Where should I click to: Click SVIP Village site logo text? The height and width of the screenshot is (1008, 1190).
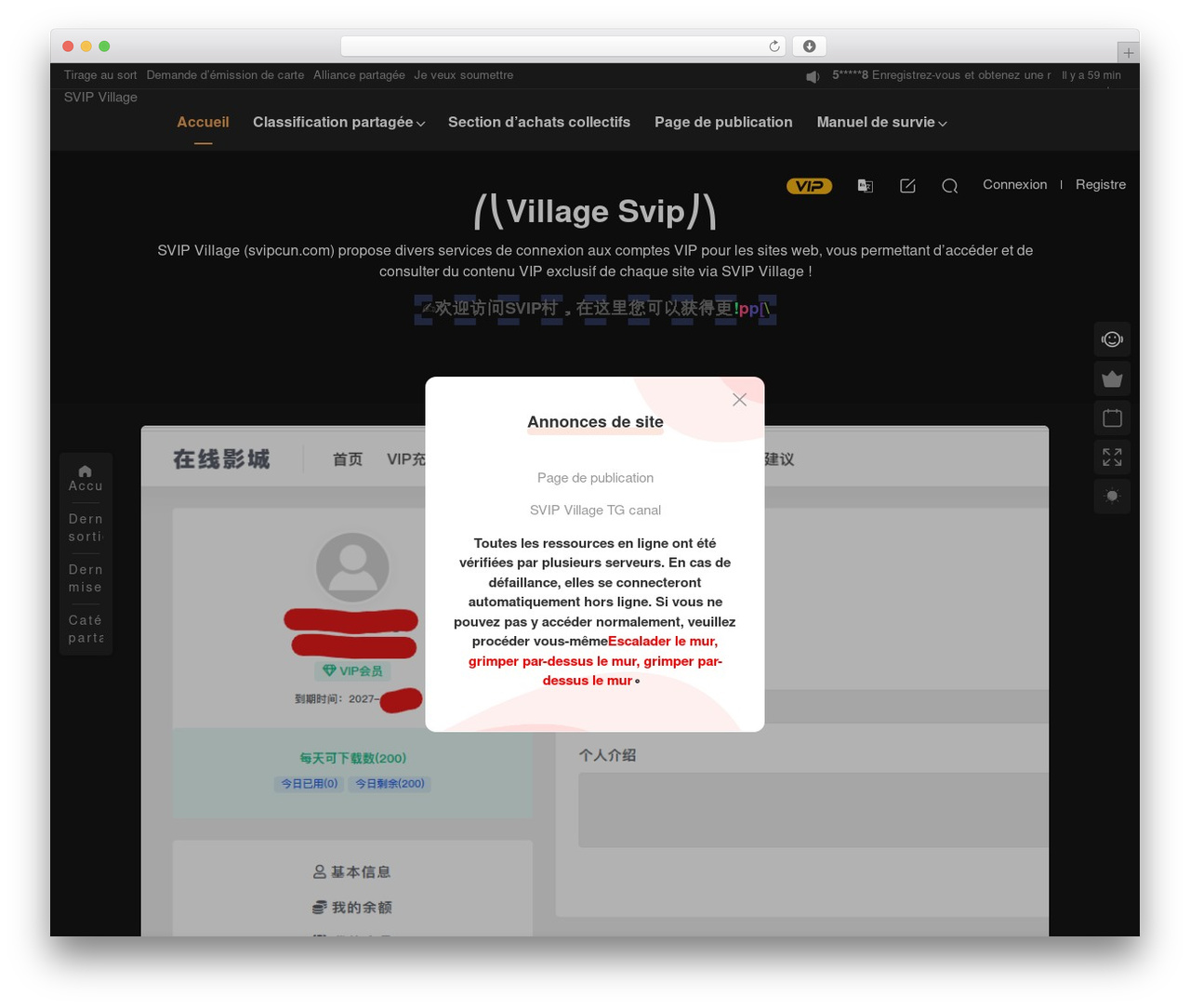tap(100, 98)
